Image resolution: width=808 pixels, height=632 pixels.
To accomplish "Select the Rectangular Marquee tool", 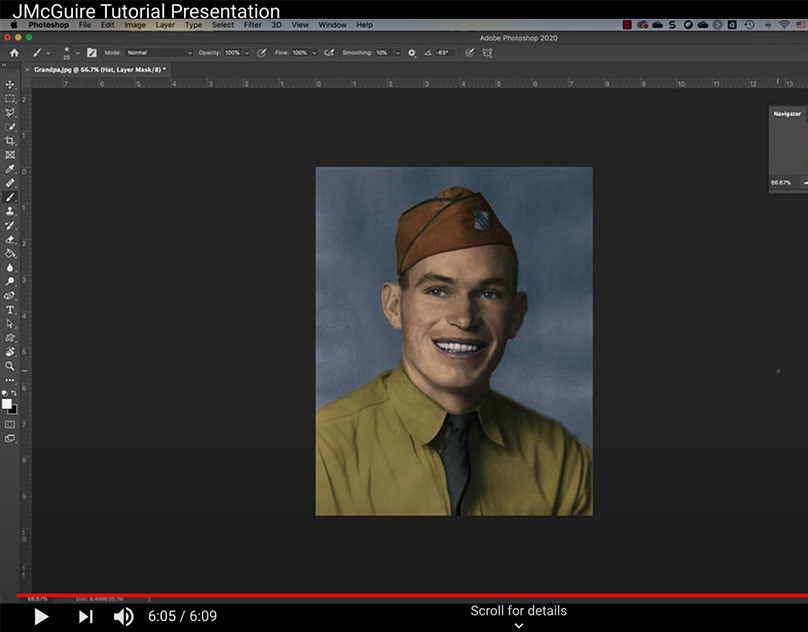I will (10, 98).
